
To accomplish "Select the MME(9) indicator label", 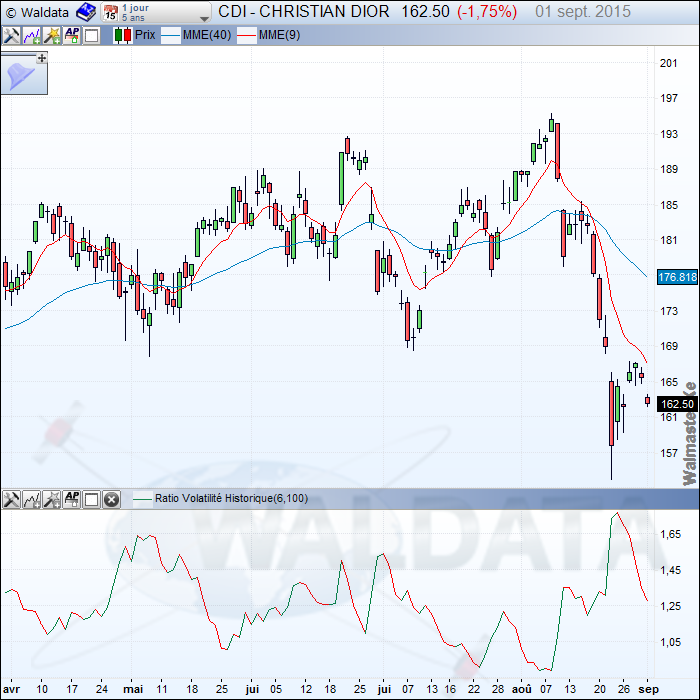I will click(279, 35).
